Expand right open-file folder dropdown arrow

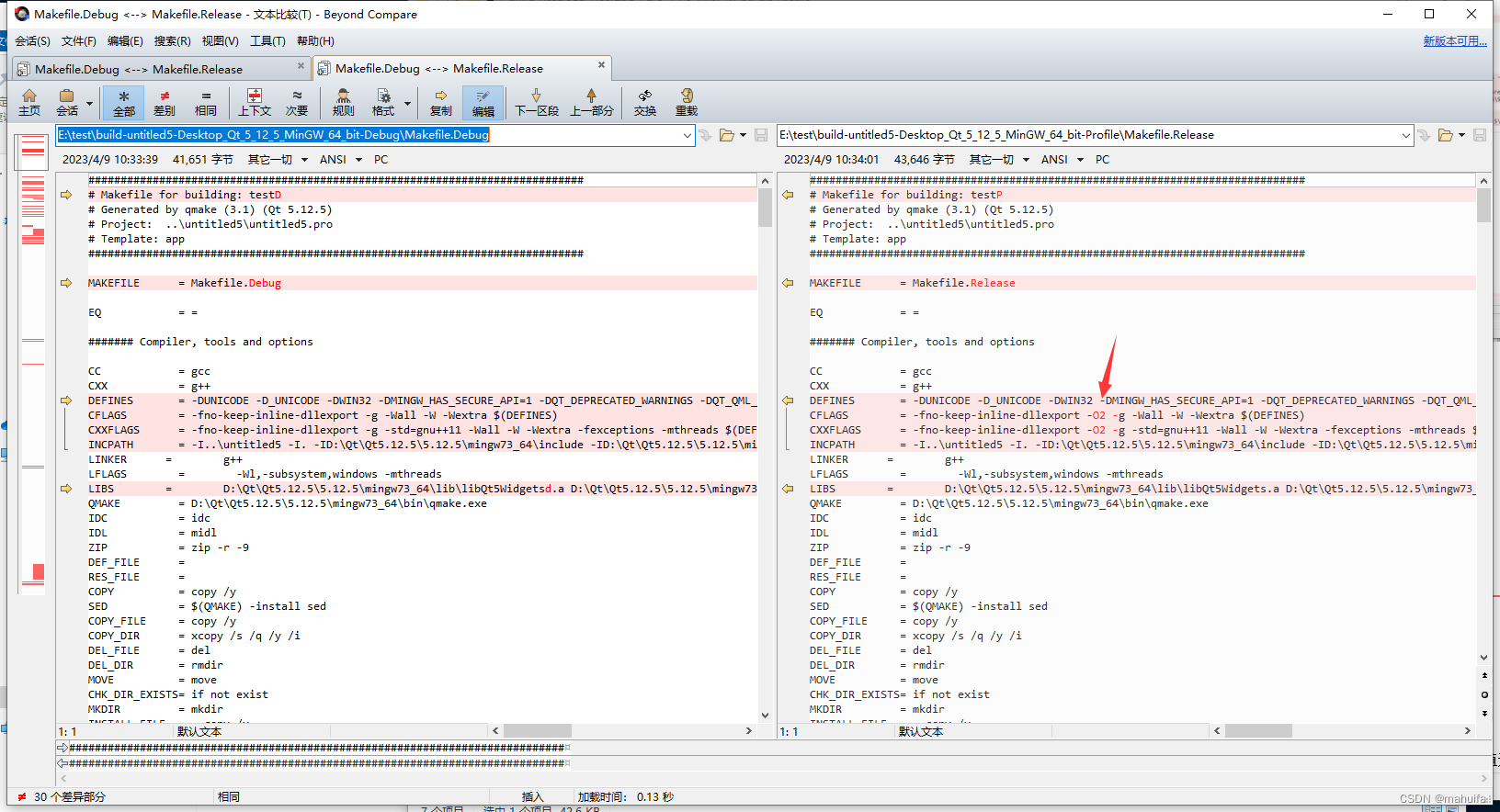[x=1461, y=135]
